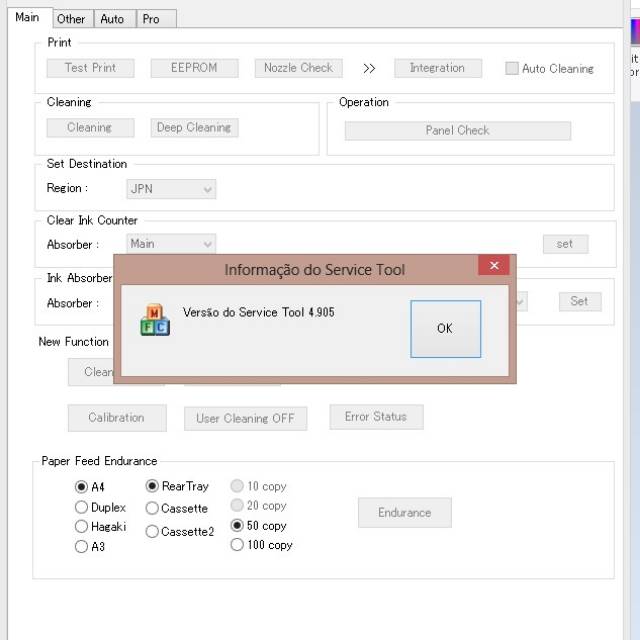Click OK in the Service Tool dialog

445,329
